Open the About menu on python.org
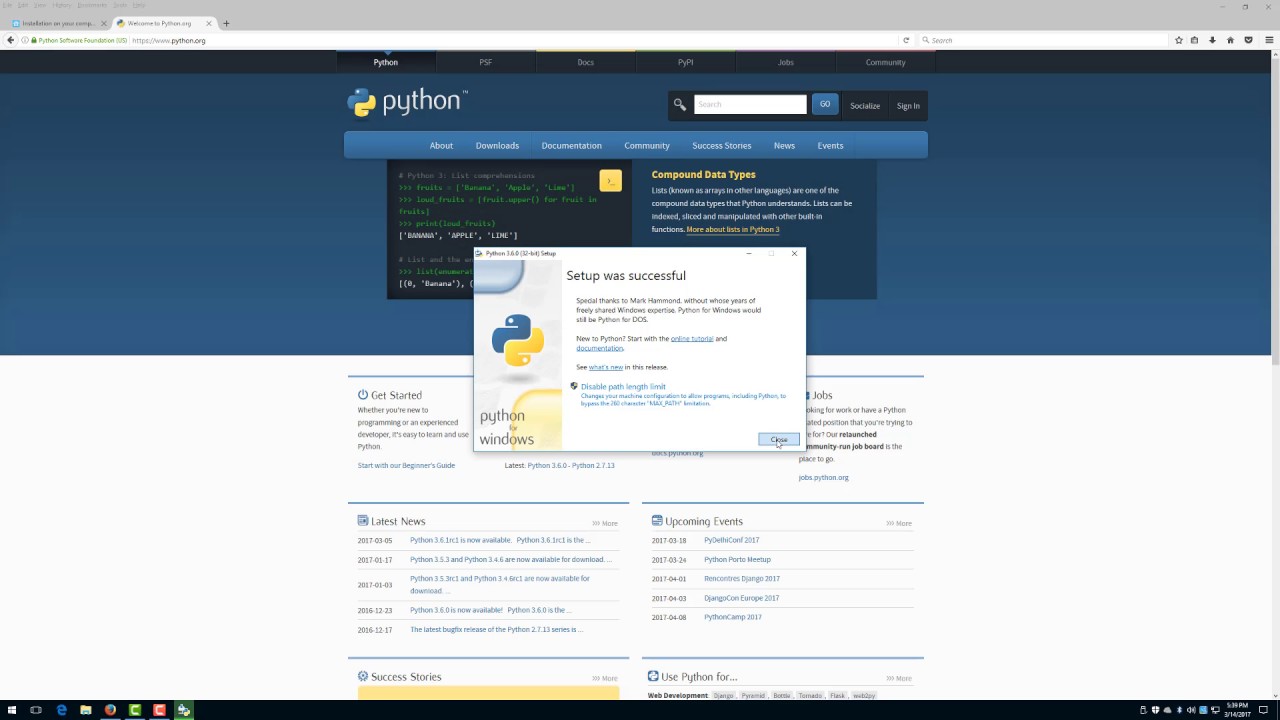This screenshot has width=1280, height=720. [441, 145]
